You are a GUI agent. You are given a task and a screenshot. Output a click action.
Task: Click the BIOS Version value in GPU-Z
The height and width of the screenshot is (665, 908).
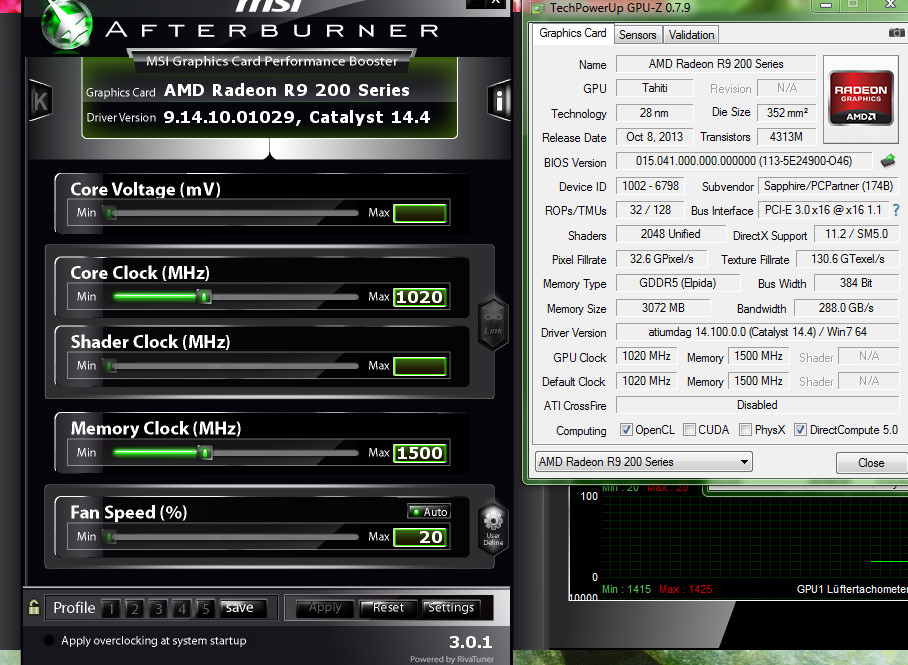tap(744, 160)
